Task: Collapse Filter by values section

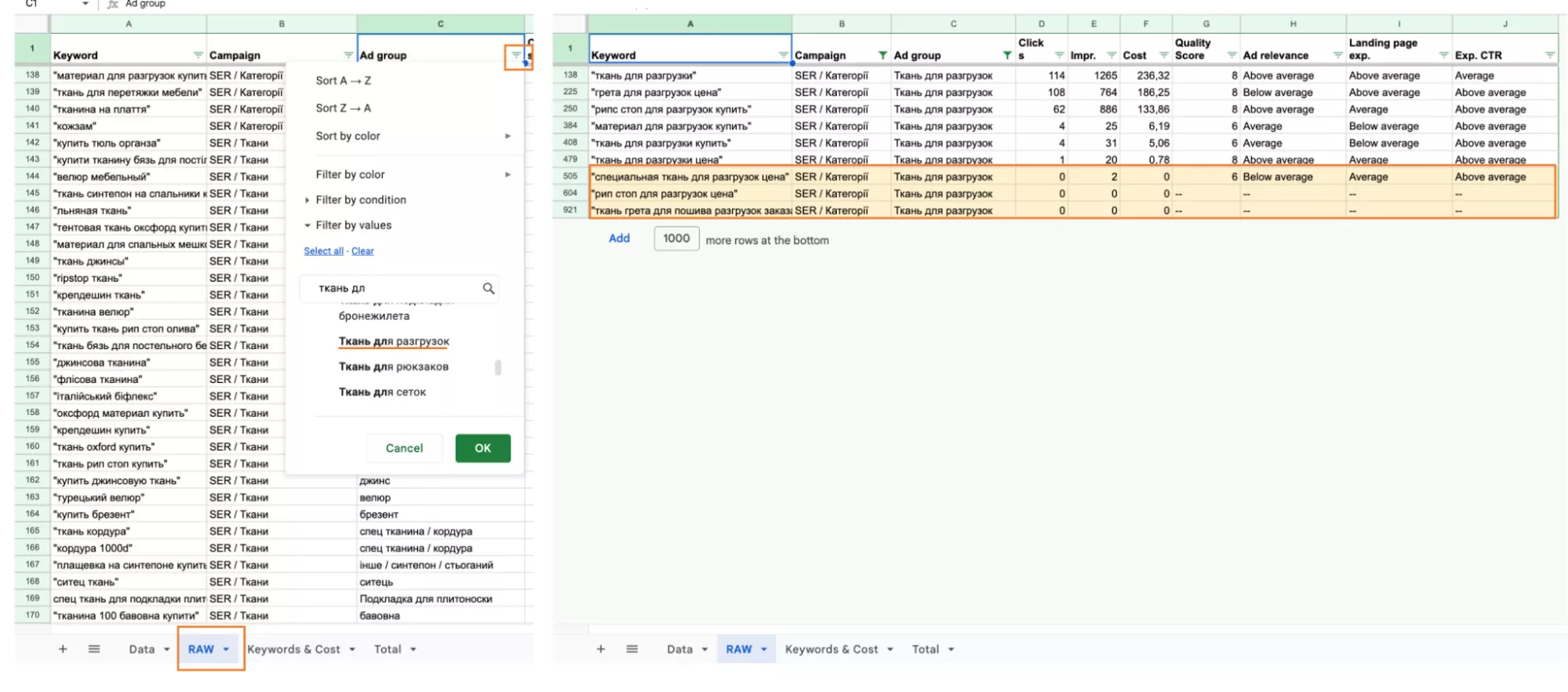Action: pyautogui.click(x=353, y=225)
